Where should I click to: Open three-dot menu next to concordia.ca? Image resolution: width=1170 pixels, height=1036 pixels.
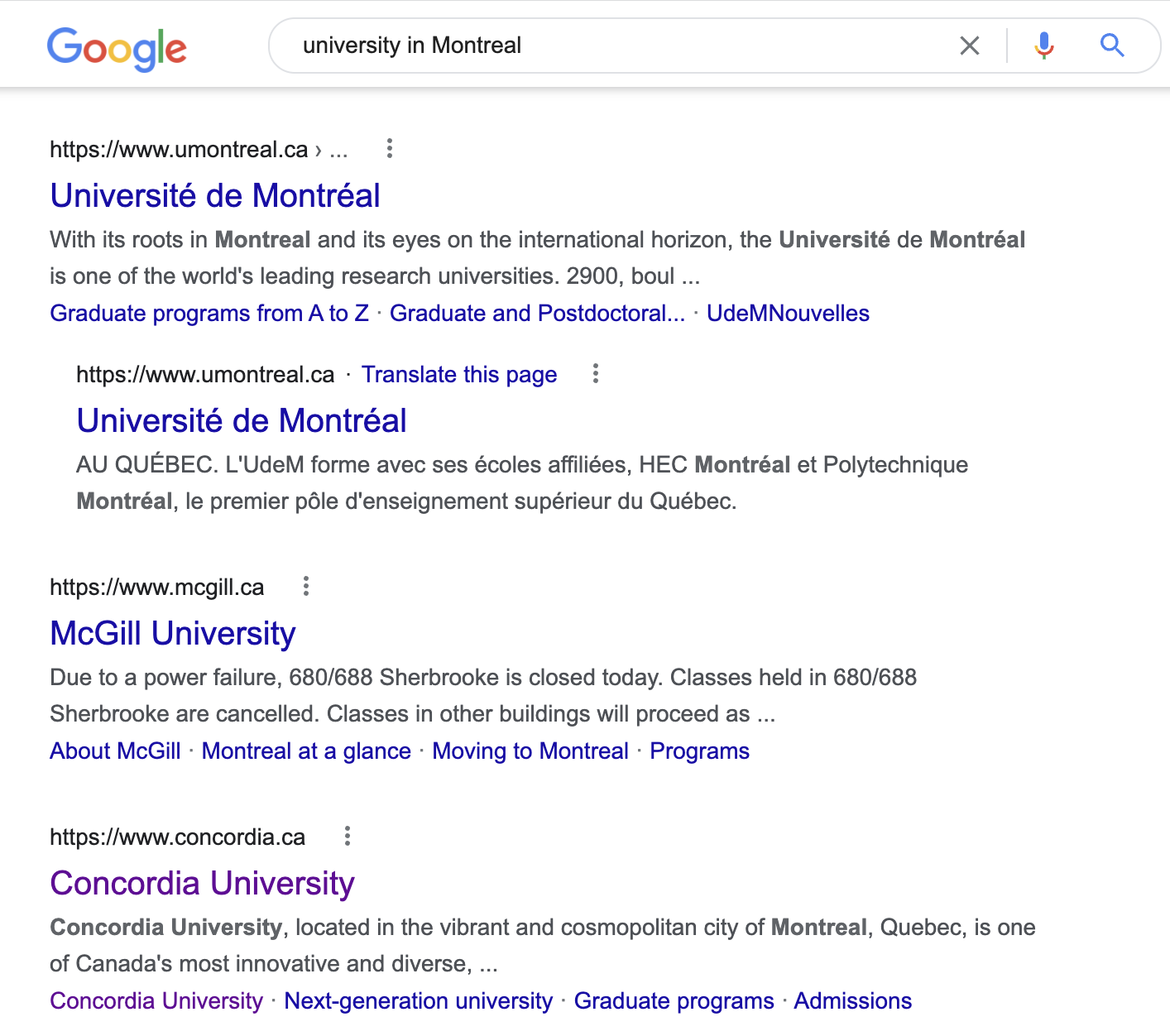(x=348, y=837)
